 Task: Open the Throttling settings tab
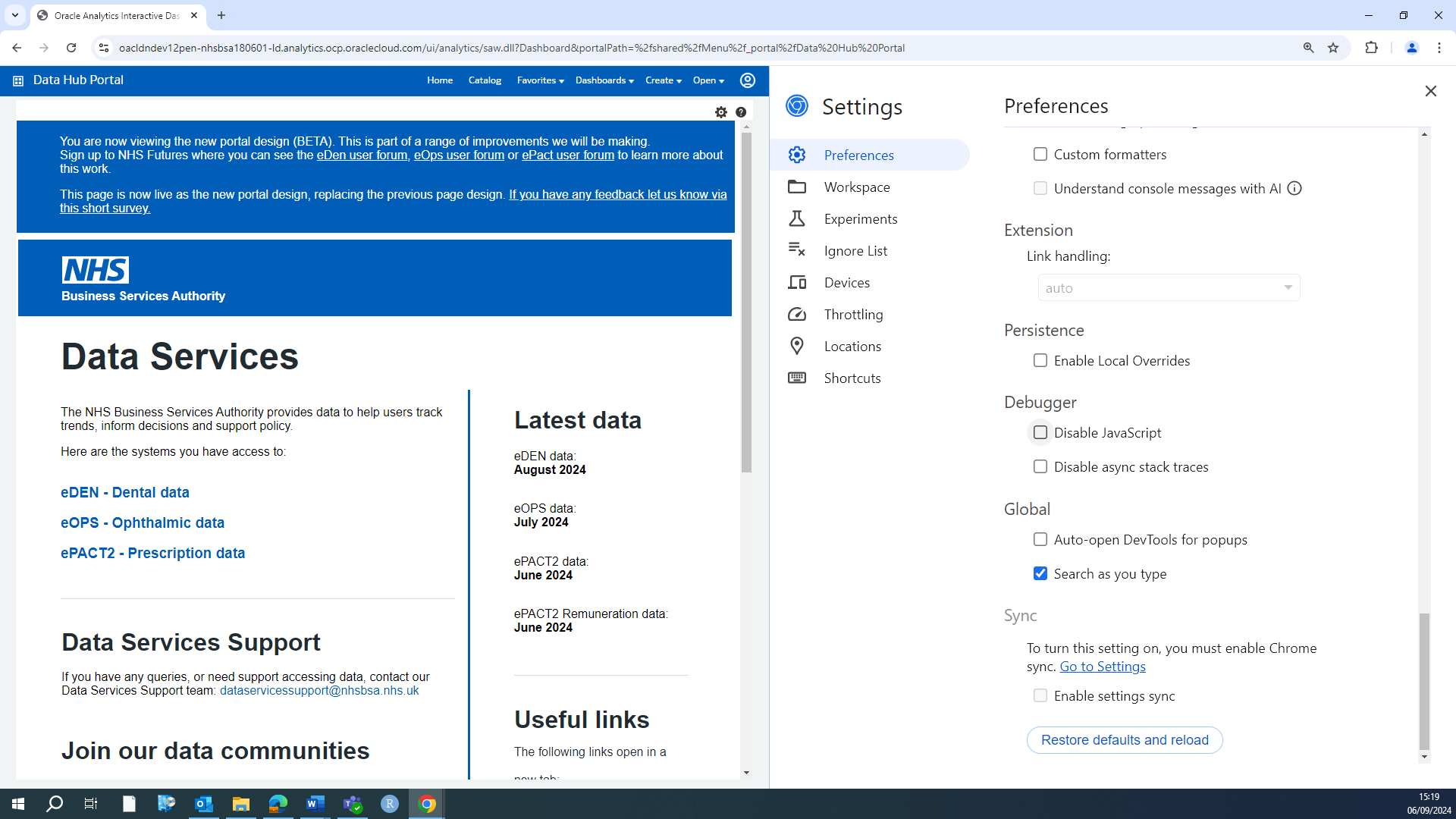(x=870, y=314)
